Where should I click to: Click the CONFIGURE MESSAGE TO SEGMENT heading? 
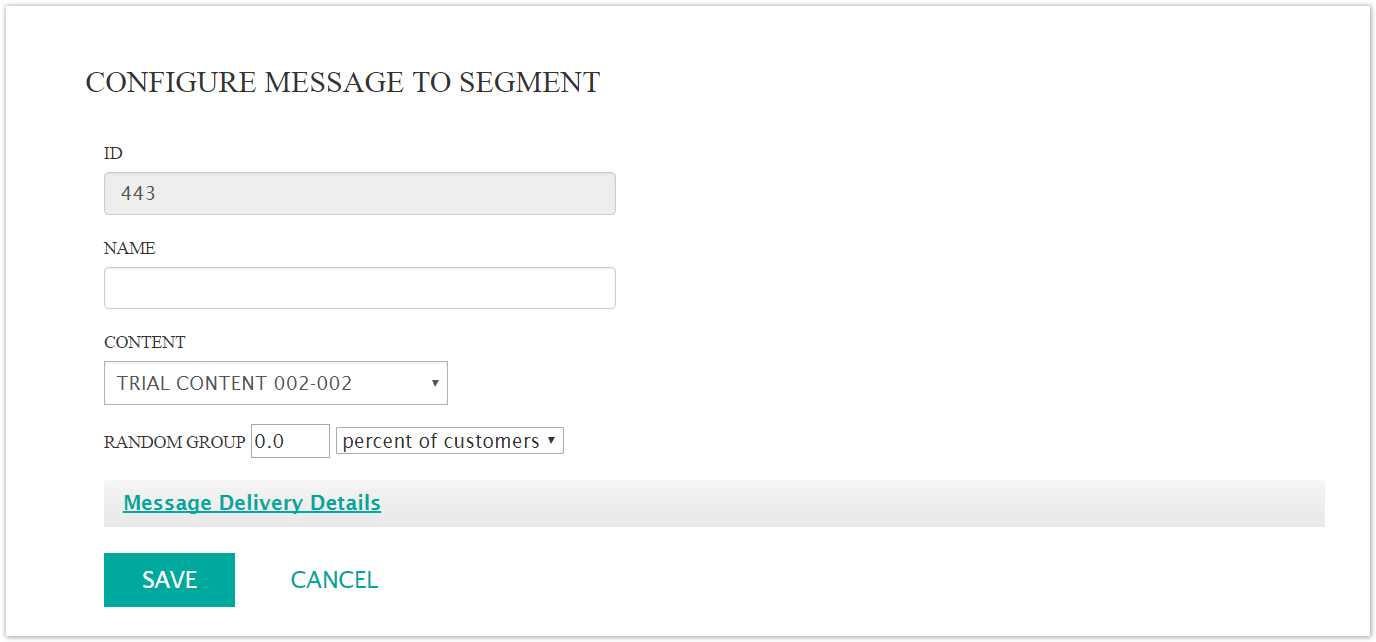342,82
